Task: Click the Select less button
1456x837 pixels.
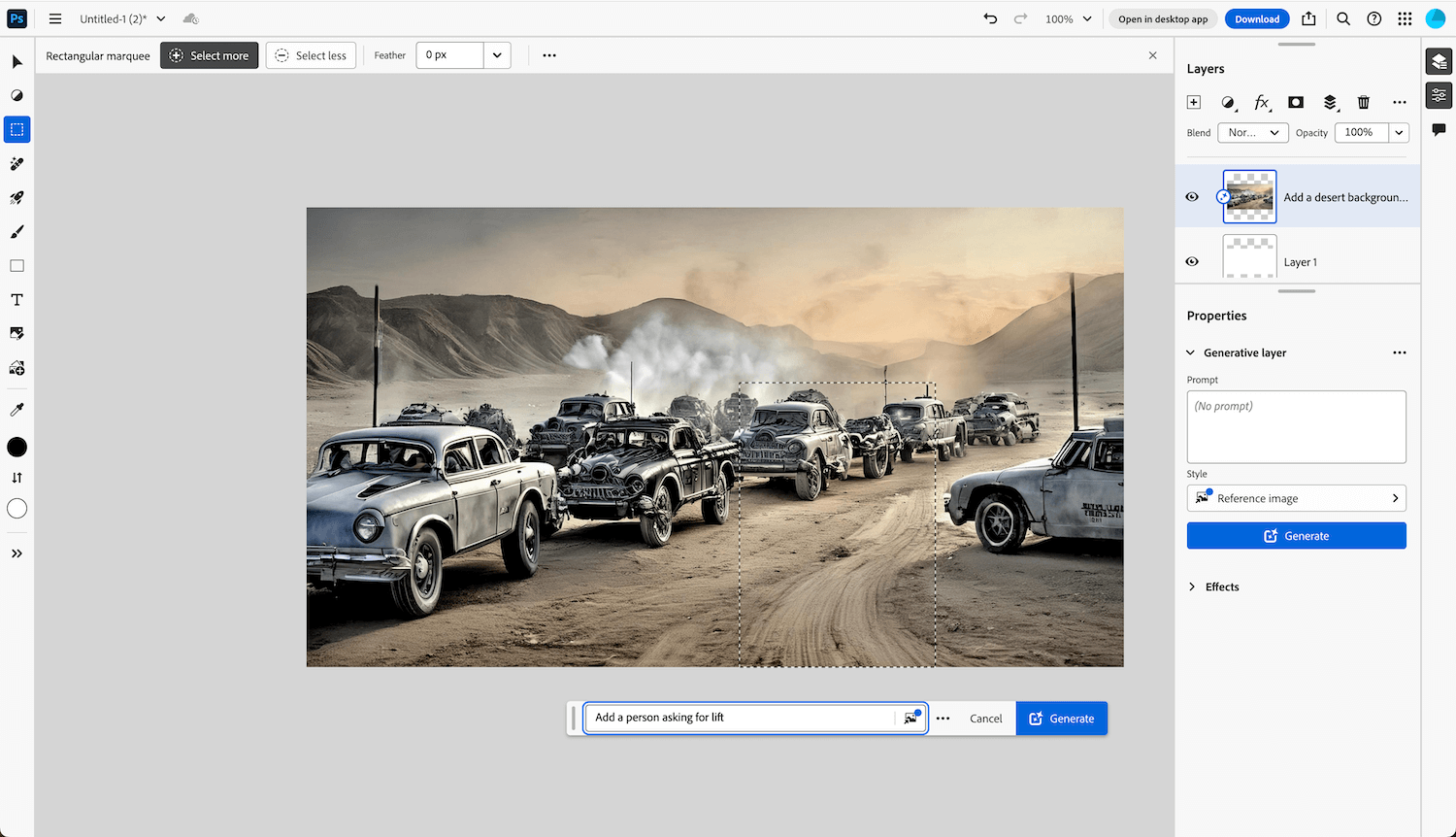Action: [311, 55]
